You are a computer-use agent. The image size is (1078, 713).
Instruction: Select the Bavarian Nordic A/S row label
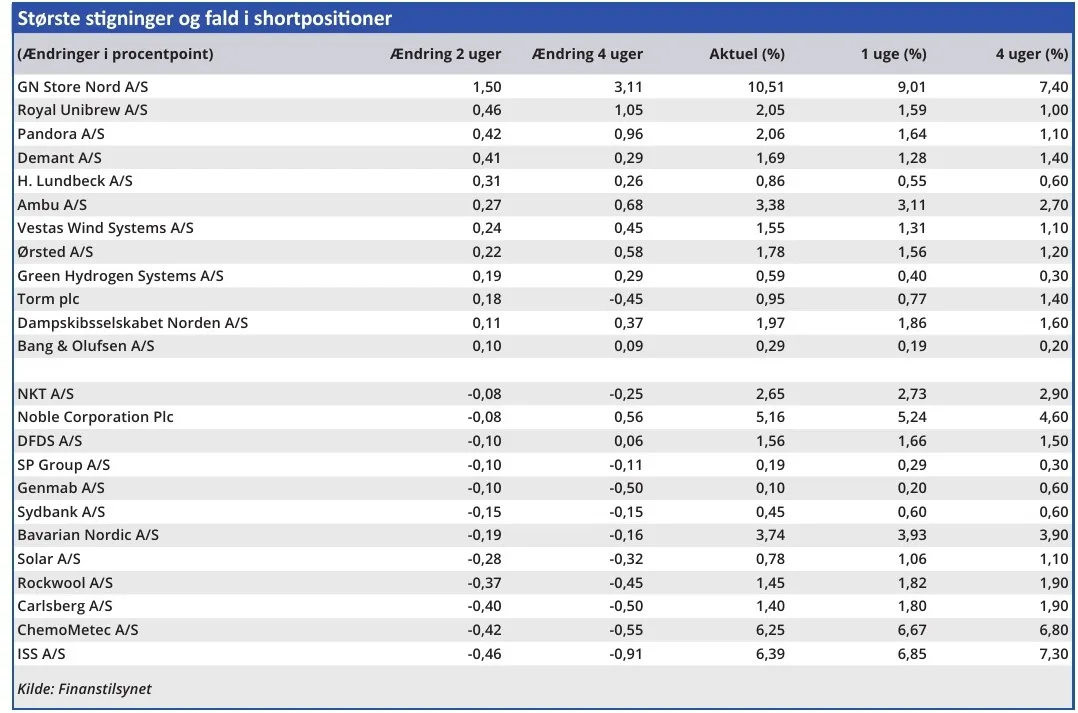(x=88, y=535)
